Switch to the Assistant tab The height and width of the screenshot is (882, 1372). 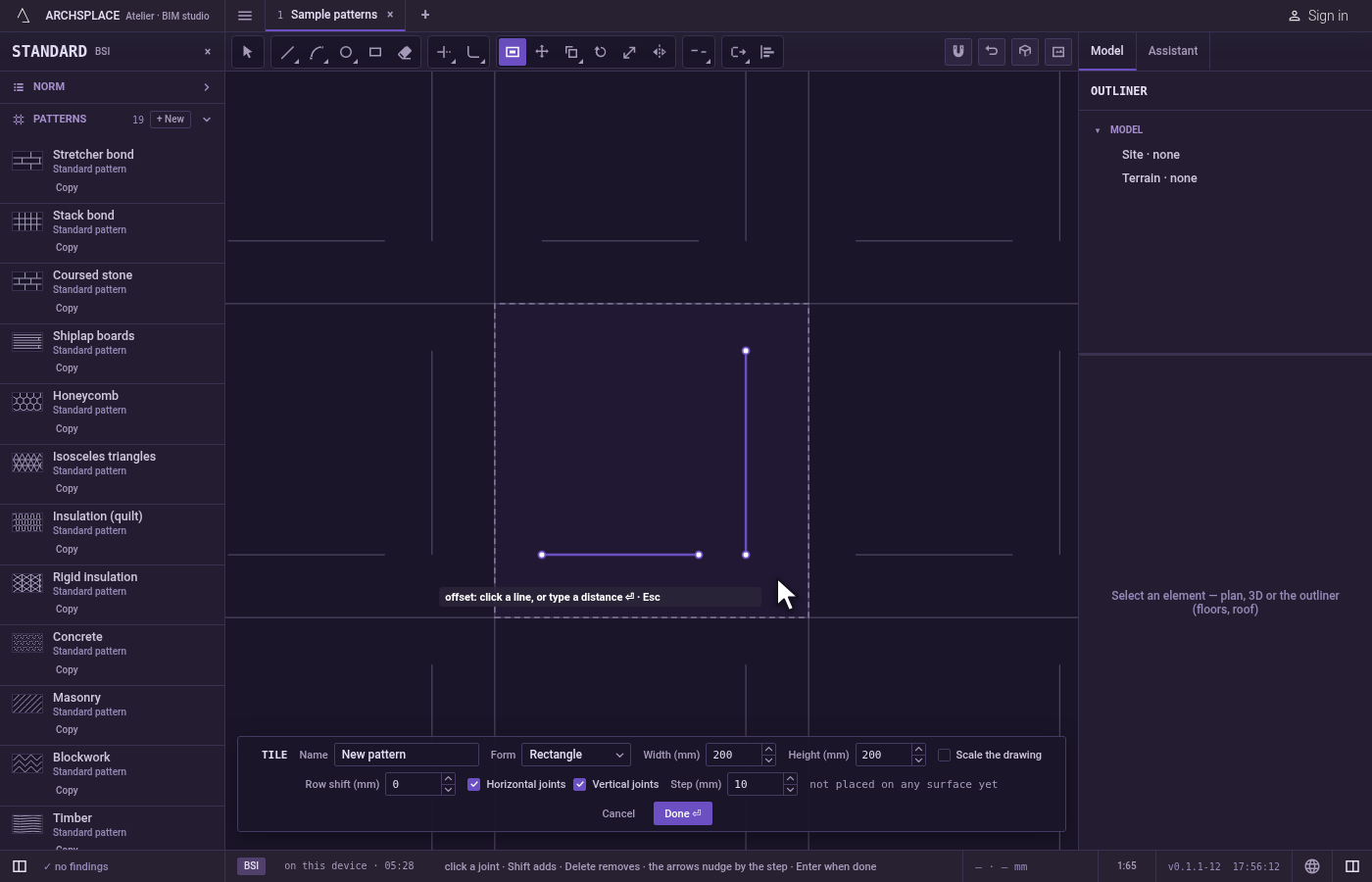coord(1173,51)
